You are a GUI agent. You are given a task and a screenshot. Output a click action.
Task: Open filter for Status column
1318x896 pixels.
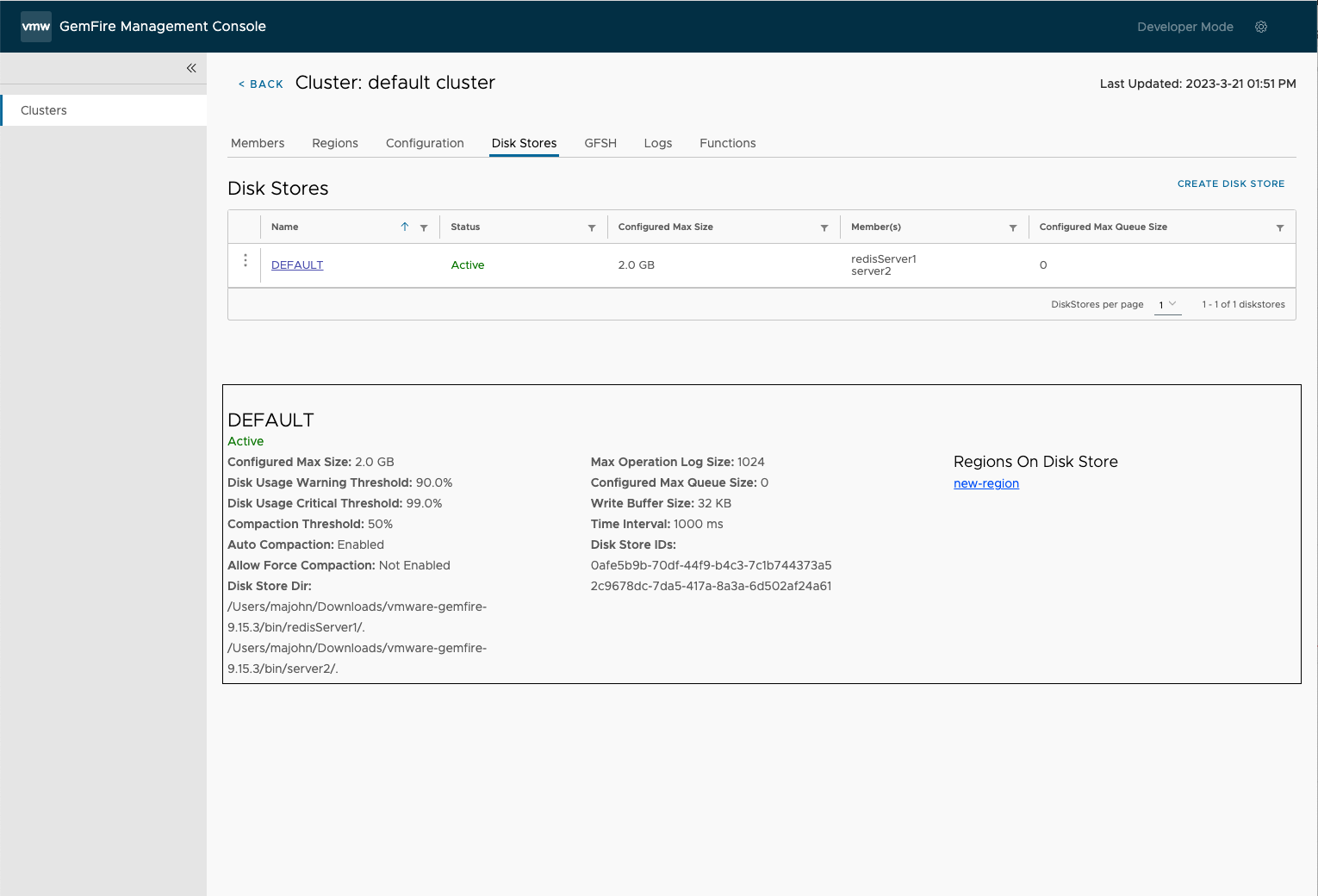point(592,227)
